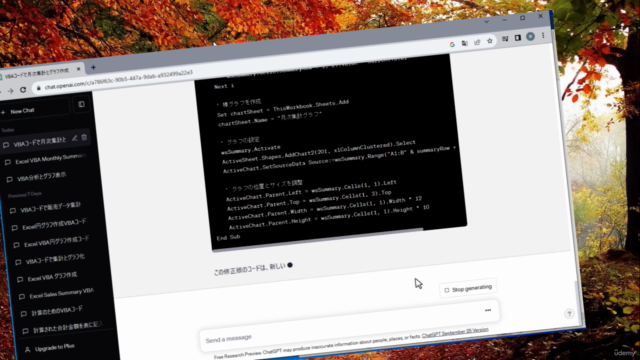The width and height of the screenshot is (640, 360).
Task: Open the "Excel円グラフ作成VBAコード" chat
Action: (x=54, y=224)
